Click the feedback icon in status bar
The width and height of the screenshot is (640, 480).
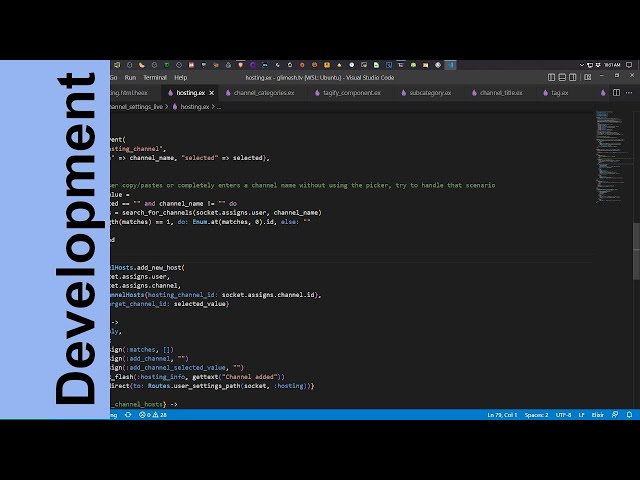click(x=615, y=415)
